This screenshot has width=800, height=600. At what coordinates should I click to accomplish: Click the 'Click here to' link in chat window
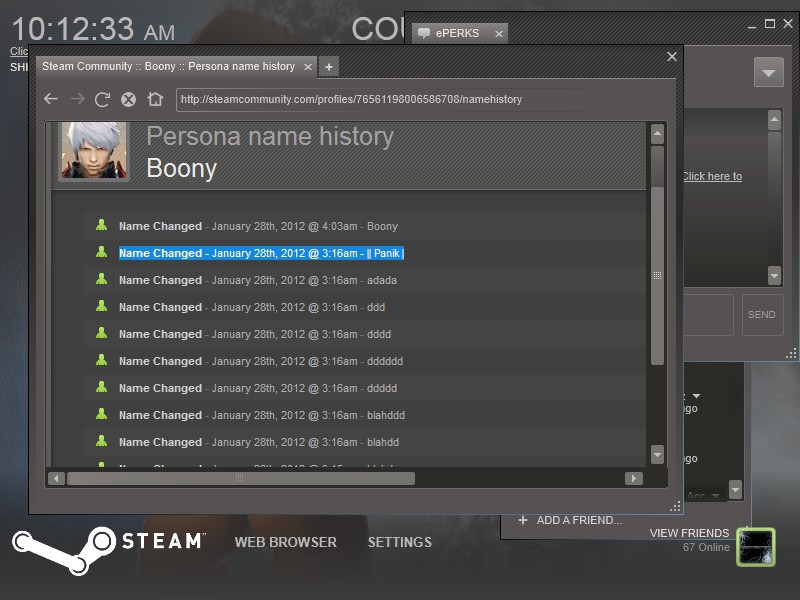[712, 177]
